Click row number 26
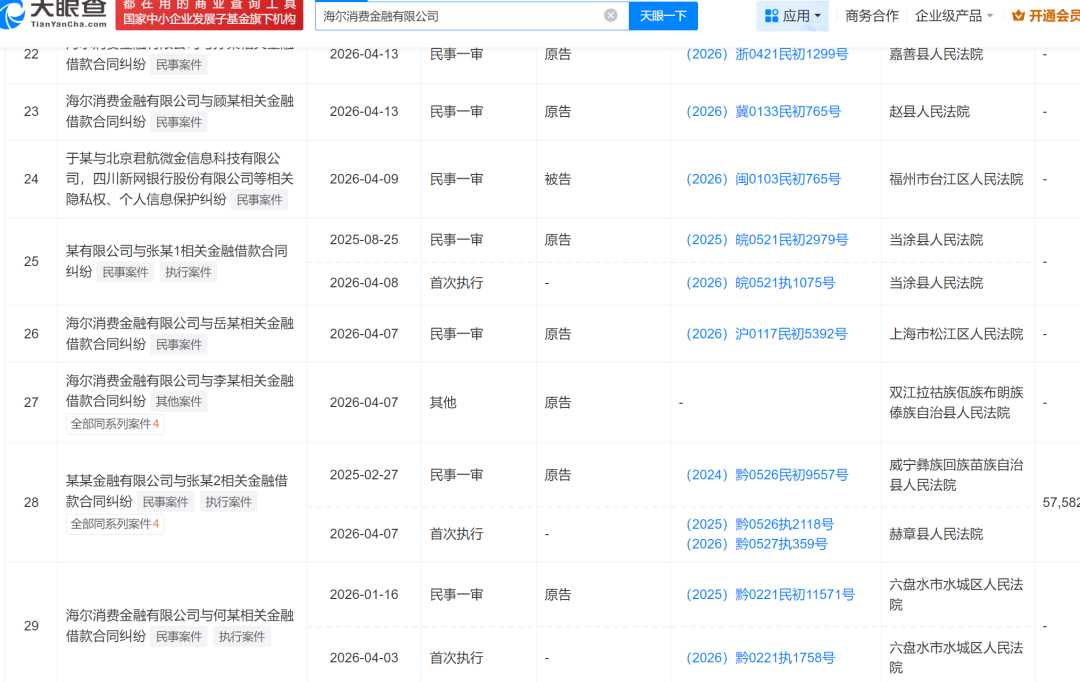The width and height of the screenshot is (1080, 682). click(x=31, y=334)
